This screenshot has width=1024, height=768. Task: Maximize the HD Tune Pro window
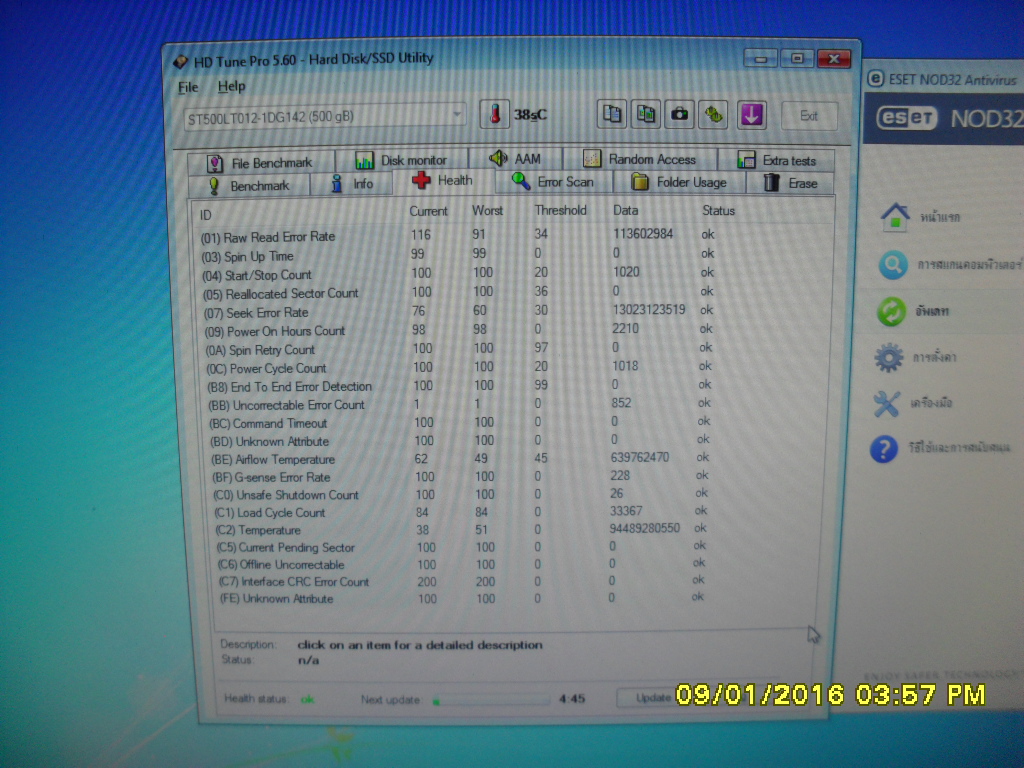pyautogui.click(x=797, y=58)
